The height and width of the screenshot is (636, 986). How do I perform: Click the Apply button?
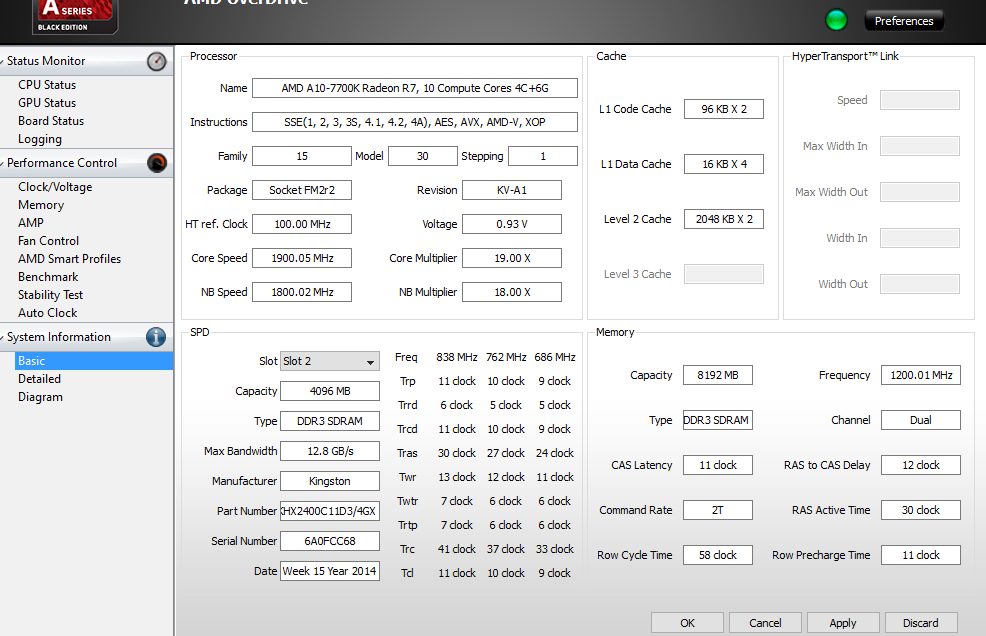[843, 623]
